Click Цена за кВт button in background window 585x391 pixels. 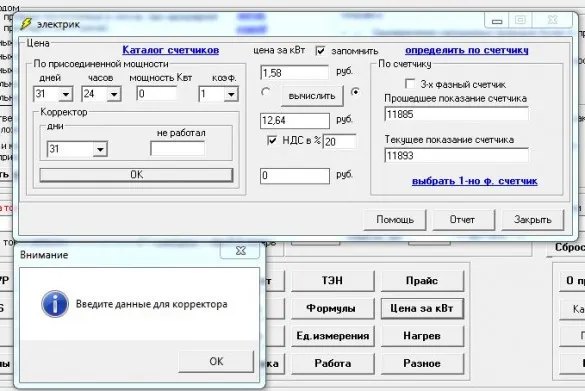click(x=422, y=308)
